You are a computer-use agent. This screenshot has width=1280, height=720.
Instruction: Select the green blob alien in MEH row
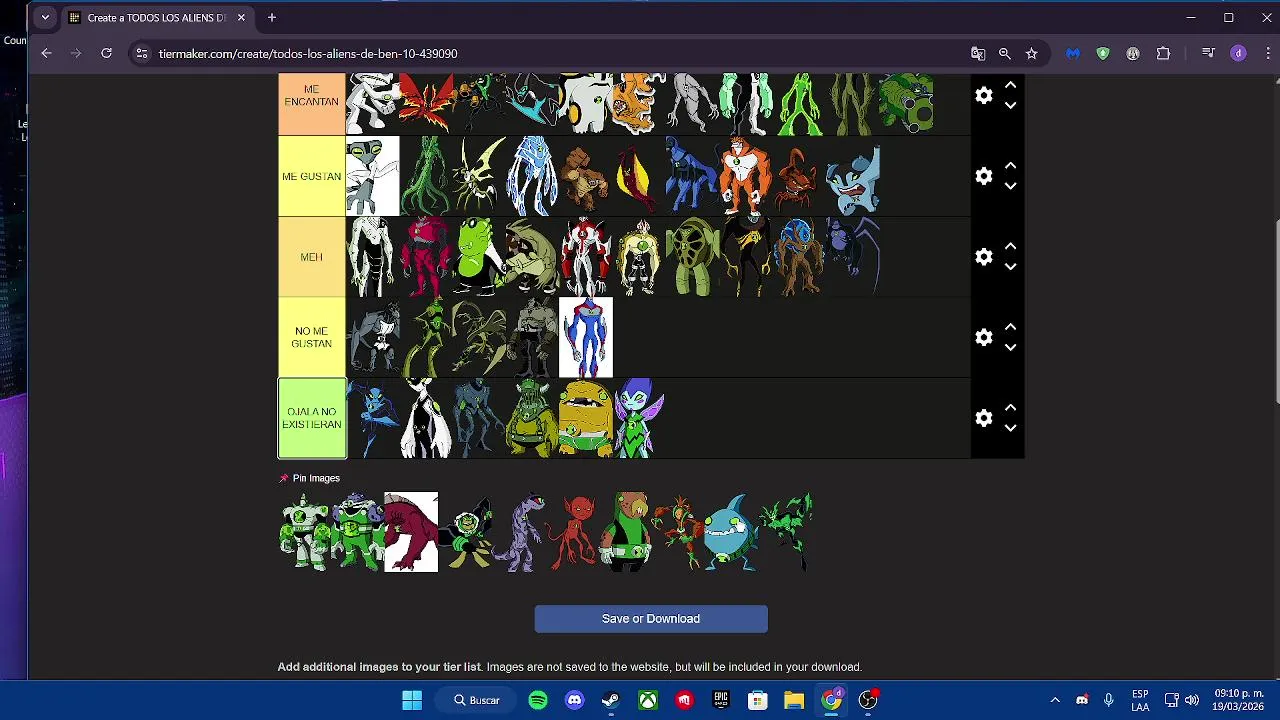pyautogui.click(x=478, y=257)
